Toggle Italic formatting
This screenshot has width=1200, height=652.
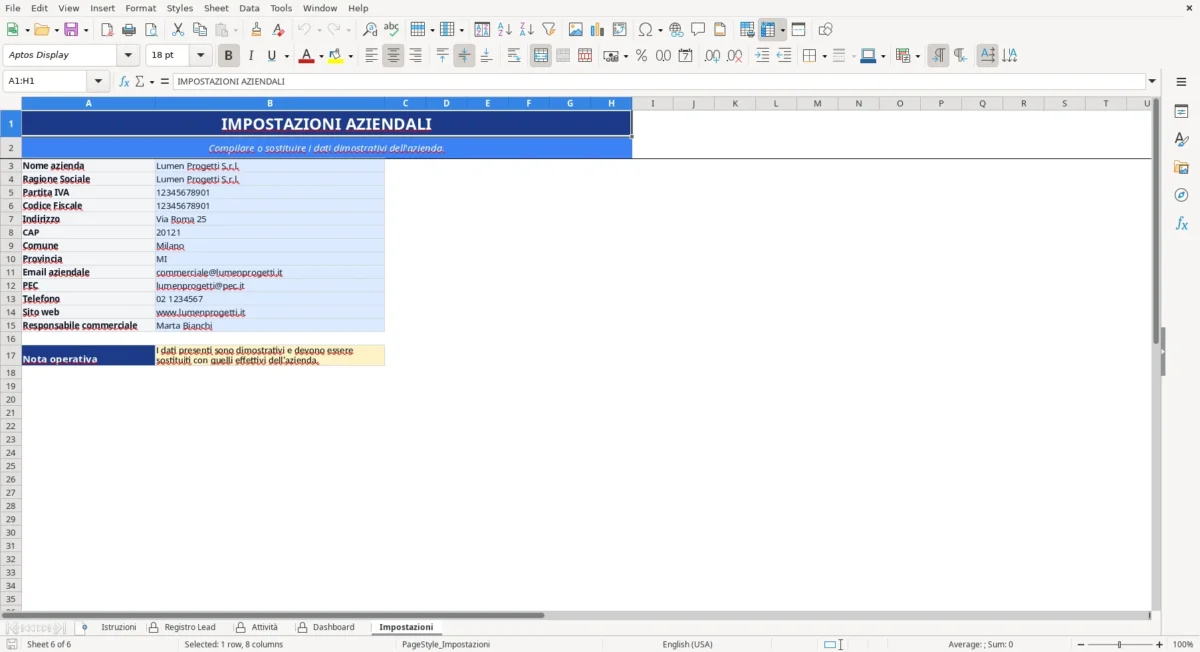pos(251,56)
